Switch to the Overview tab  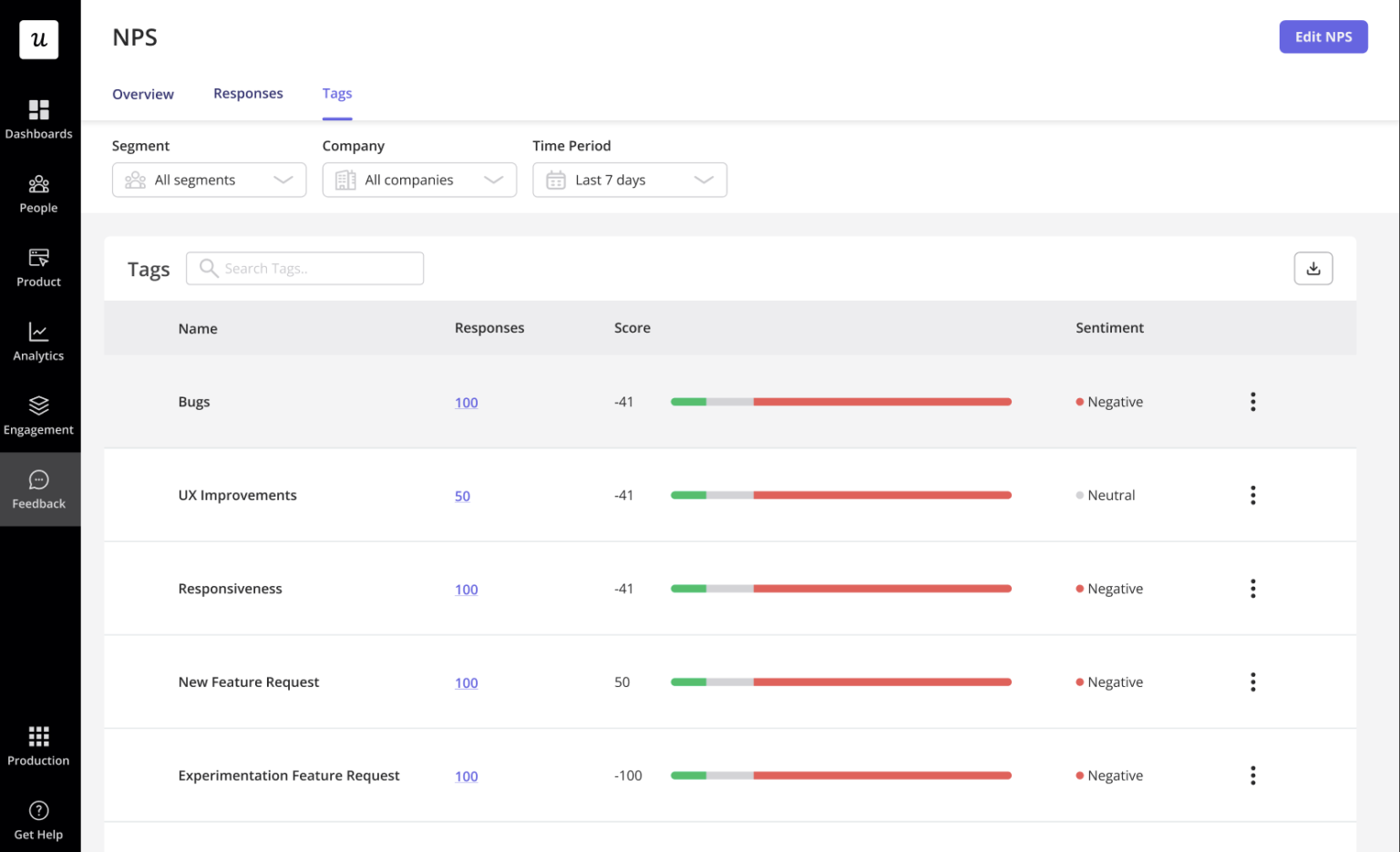[143, 94]
